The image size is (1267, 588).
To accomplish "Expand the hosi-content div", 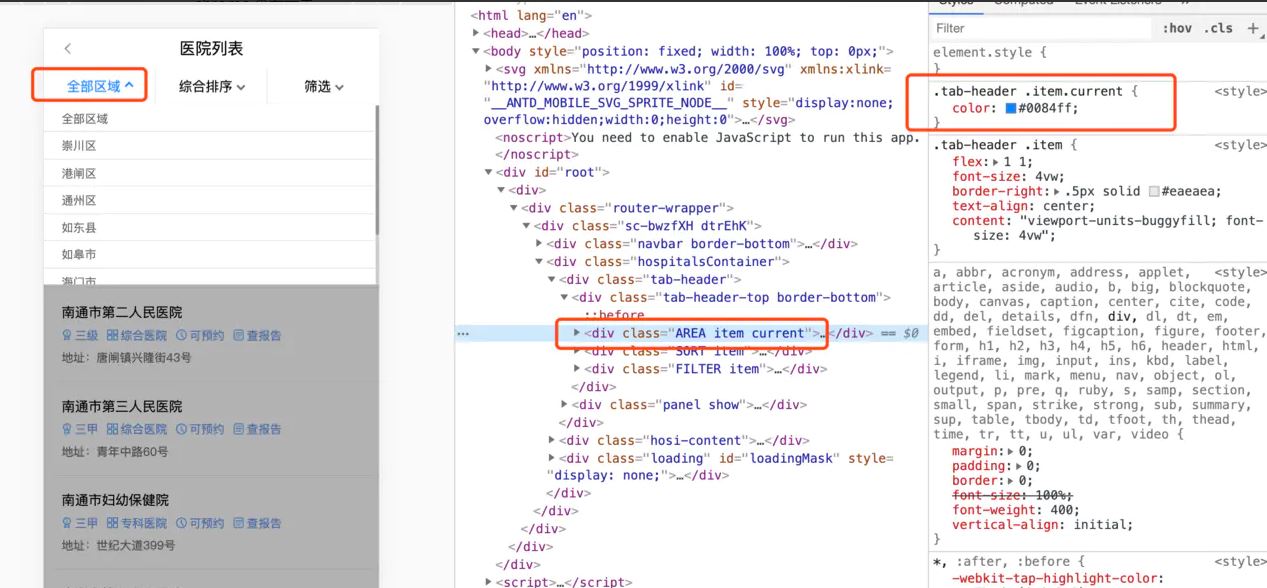I will [552, 440].
